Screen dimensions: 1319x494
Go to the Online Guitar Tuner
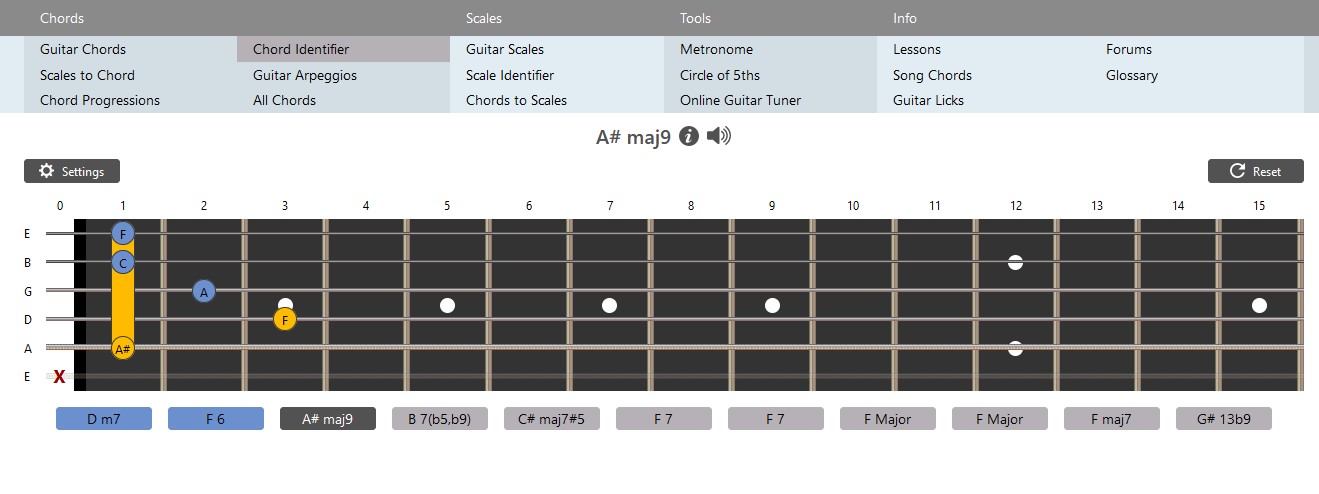point(740,100)
